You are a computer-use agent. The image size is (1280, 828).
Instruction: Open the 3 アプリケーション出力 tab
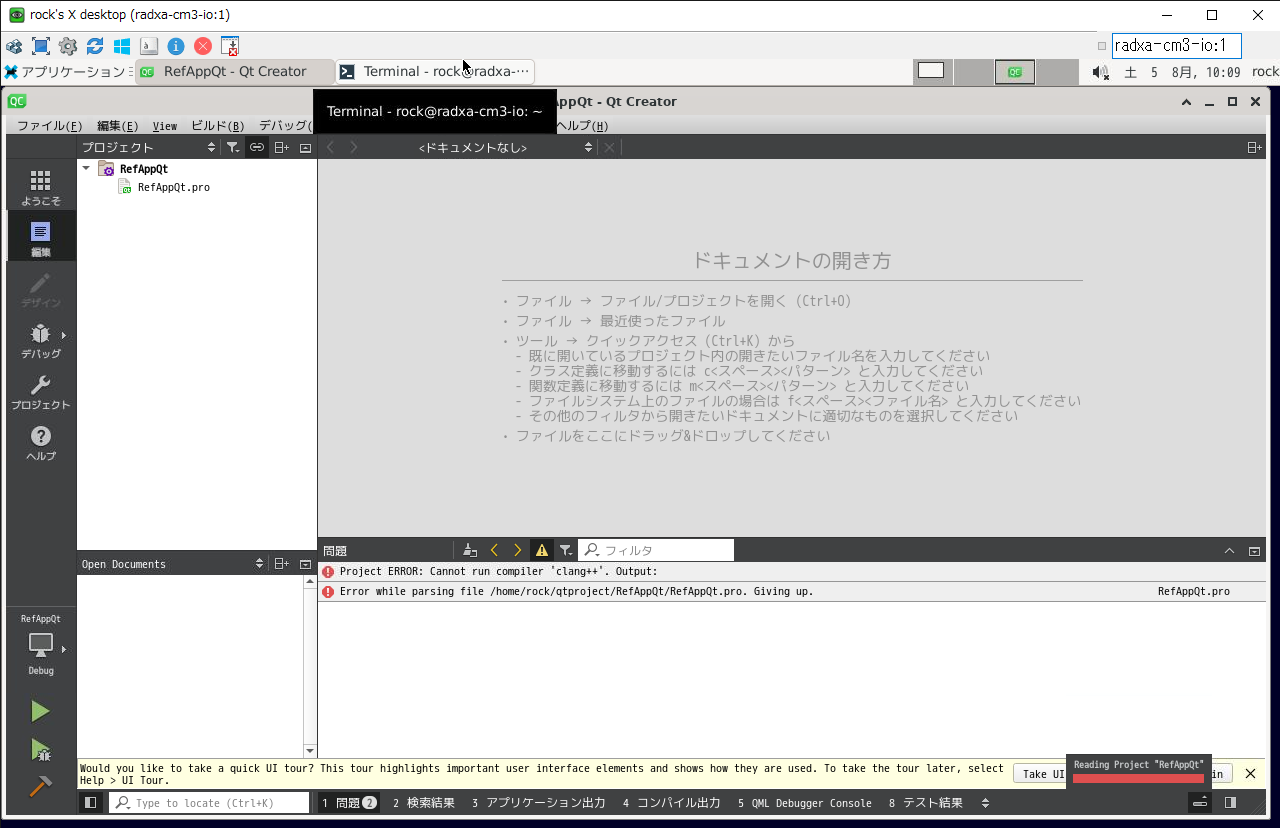tap(538, 803)
